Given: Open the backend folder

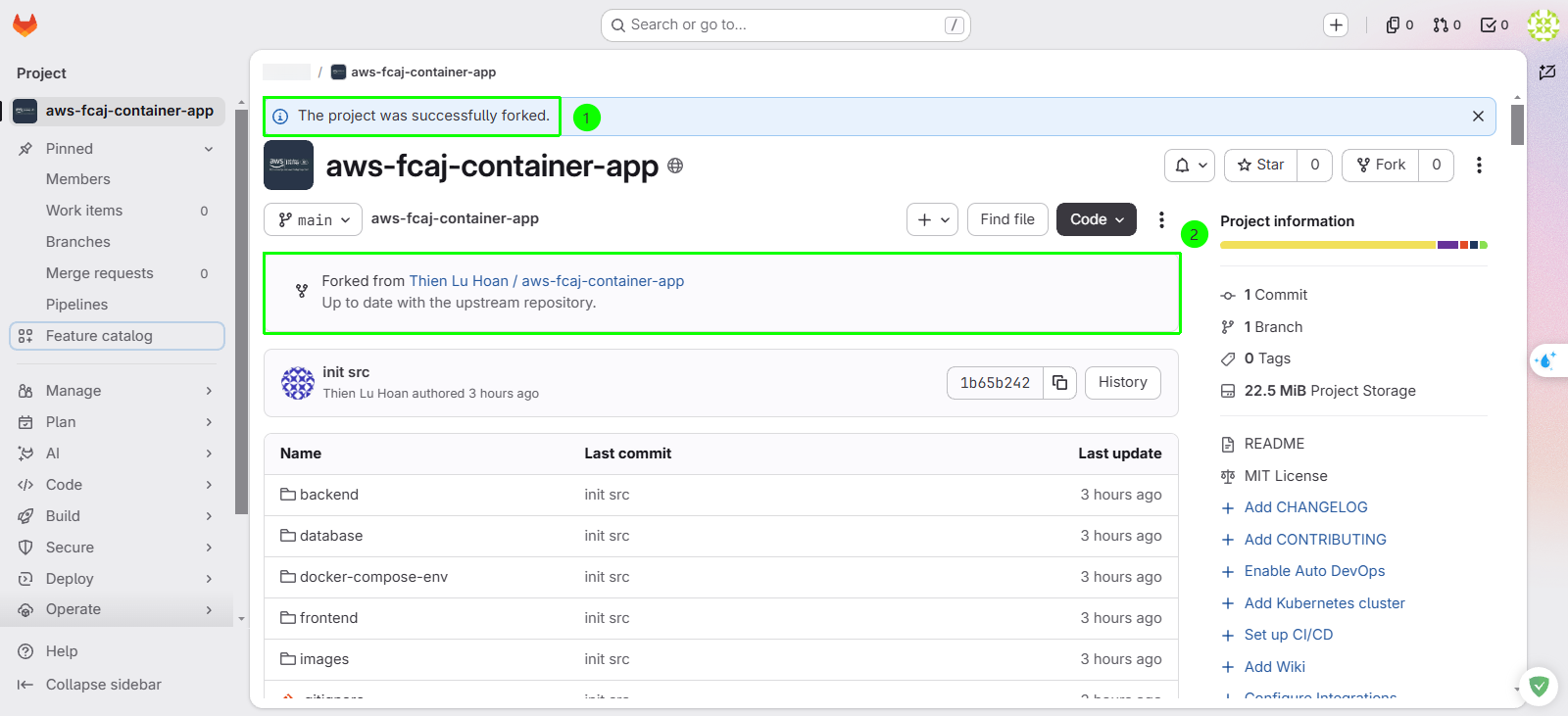Looking at the screenshot, I should (x=329, y=495).
